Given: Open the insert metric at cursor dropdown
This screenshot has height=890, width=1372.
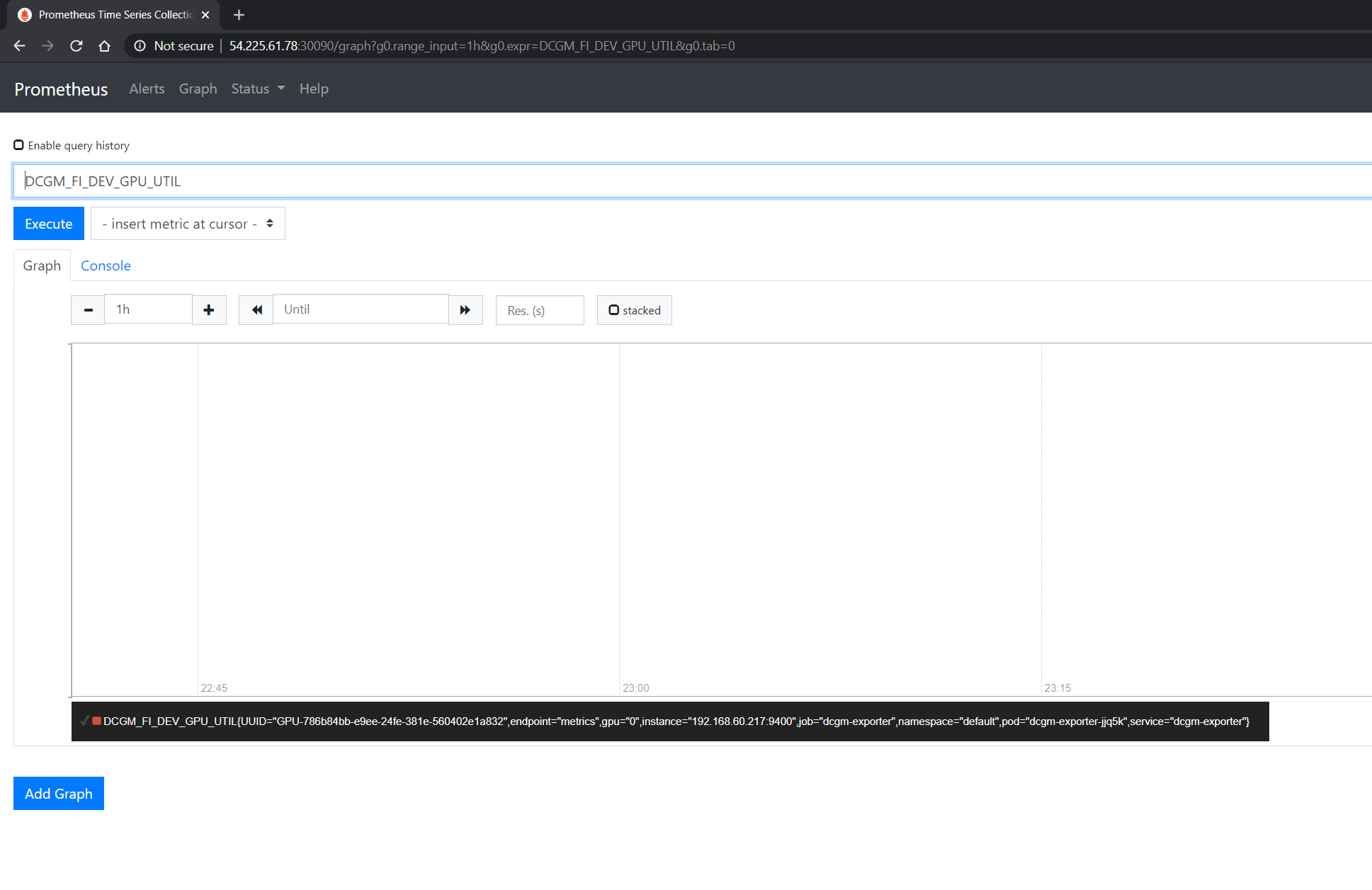Looking at the screenshot, I should click(188, 224).
